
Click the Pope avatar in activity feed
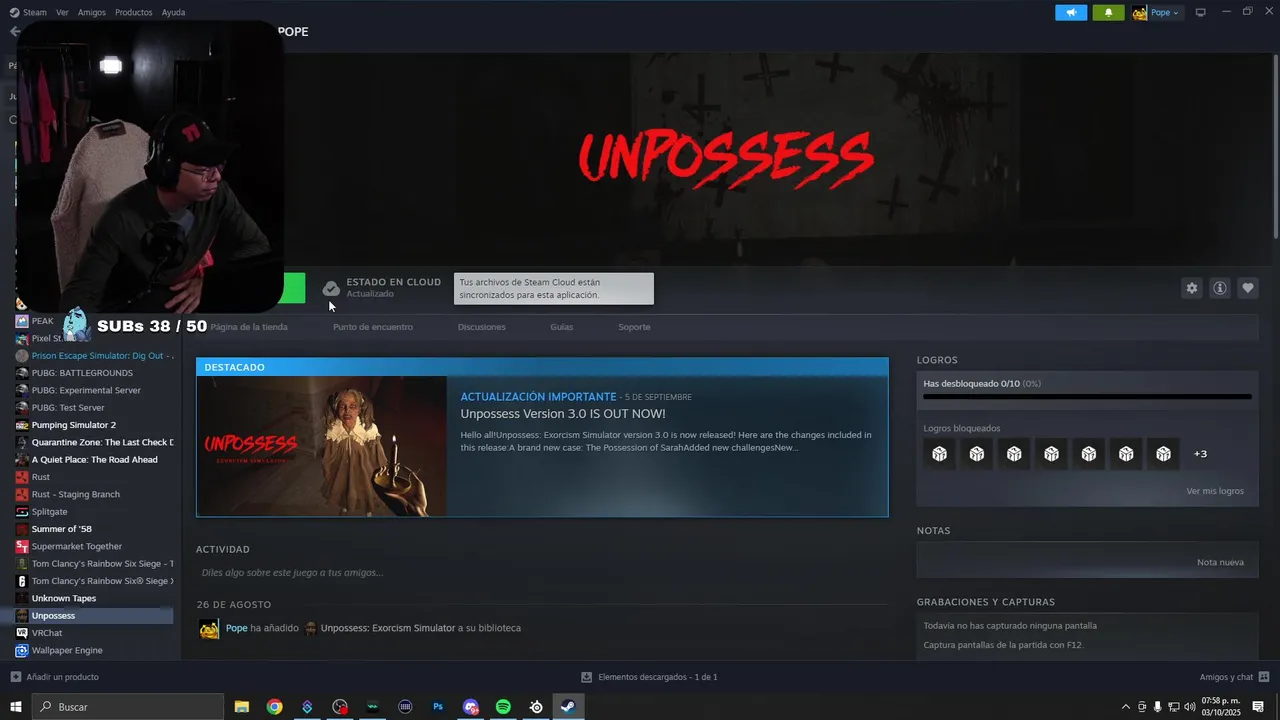209,628
